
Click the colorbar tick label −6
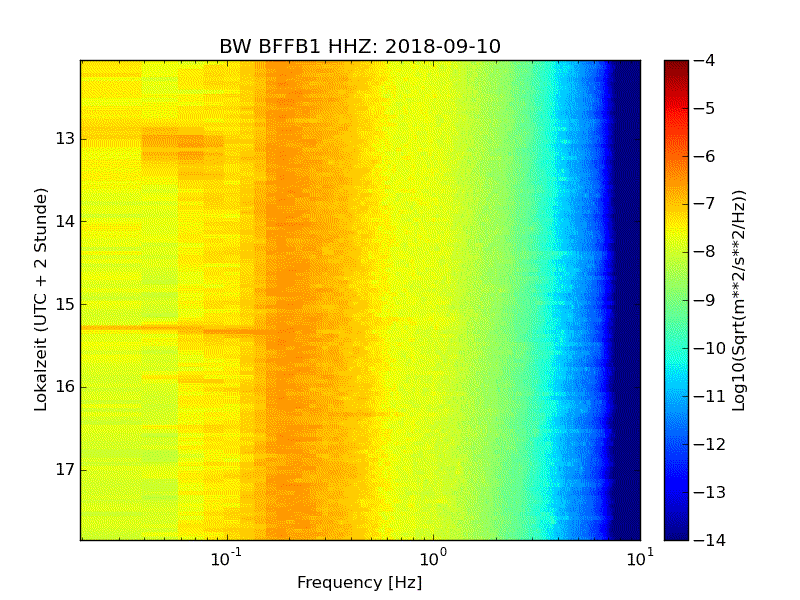(x=704, y=156)
